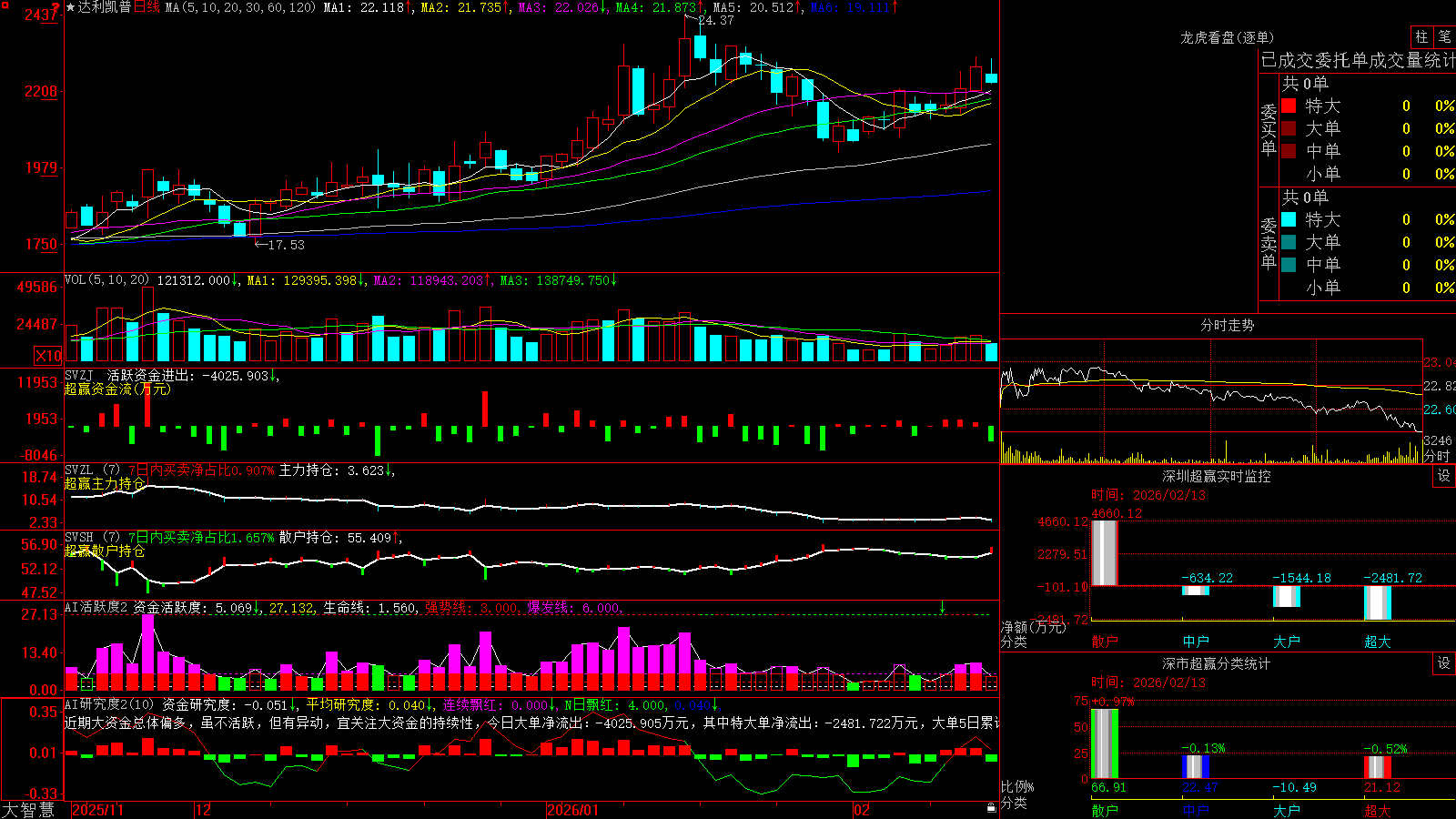Screen dimensions: 1456x819
Task: Click the 委卖单 section label
Action: pos(1269,244)
